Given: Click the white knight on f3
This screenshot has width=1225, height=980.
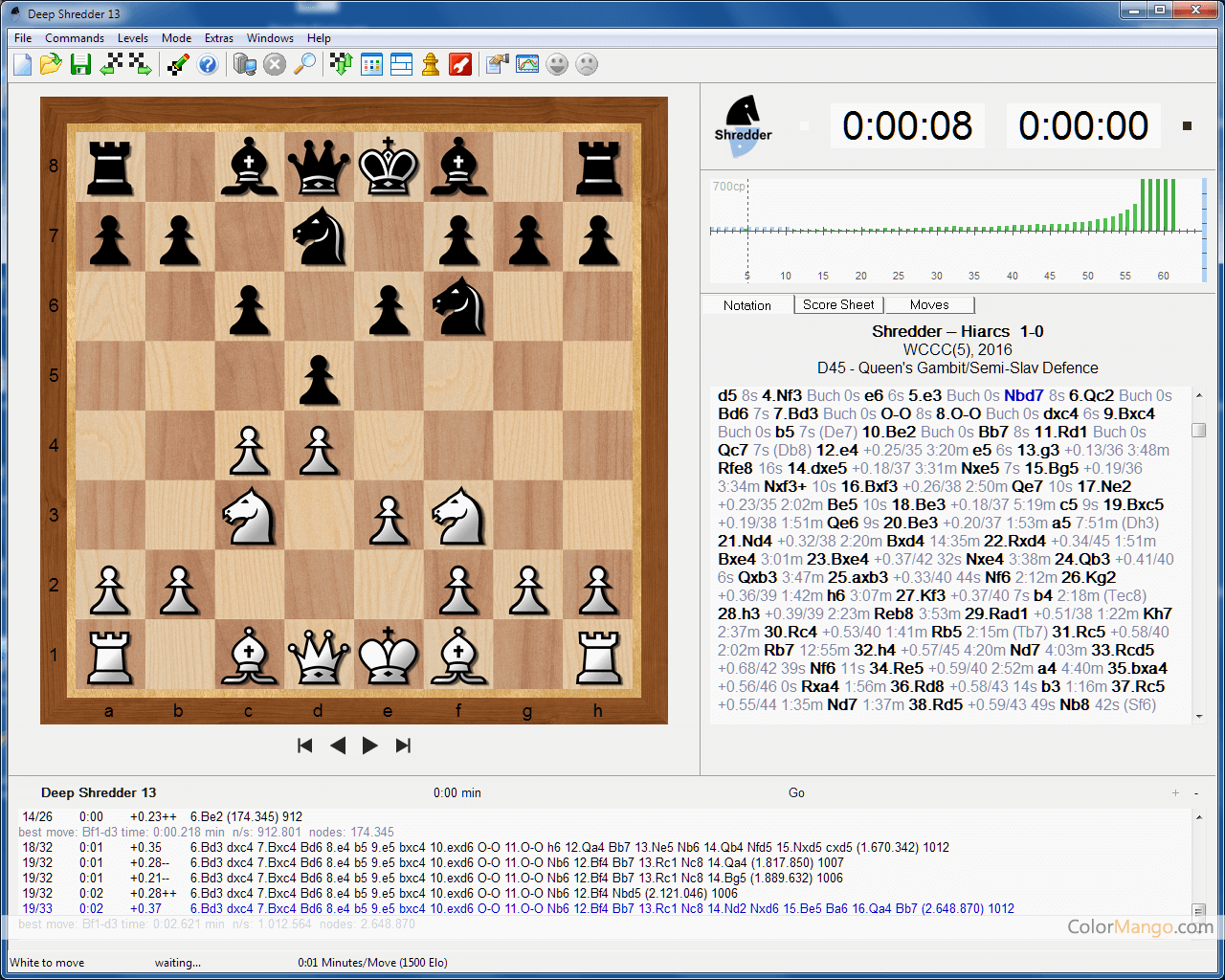Looking at the screenshot, I should 458,515.
